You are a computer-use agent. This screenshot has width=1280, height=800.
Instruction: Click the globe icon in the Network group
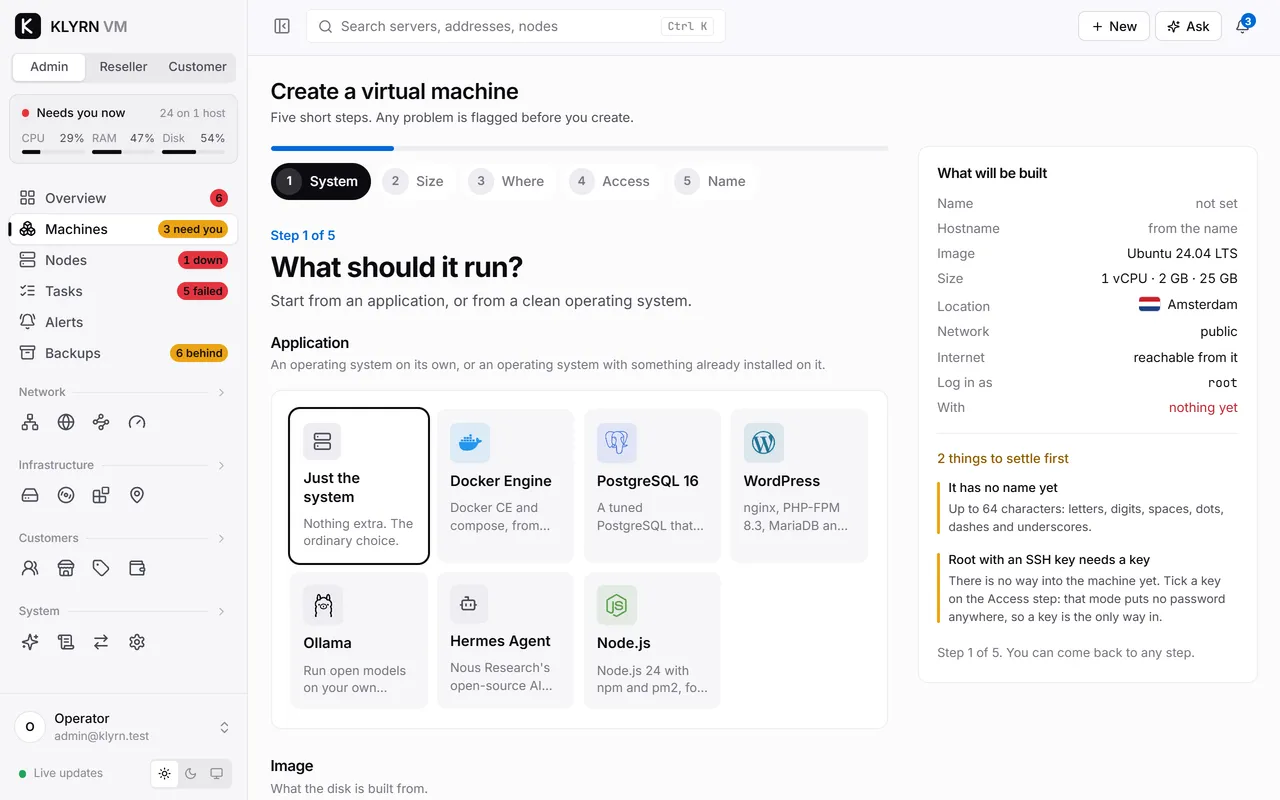pyautogui.click(x=66, y=422)
